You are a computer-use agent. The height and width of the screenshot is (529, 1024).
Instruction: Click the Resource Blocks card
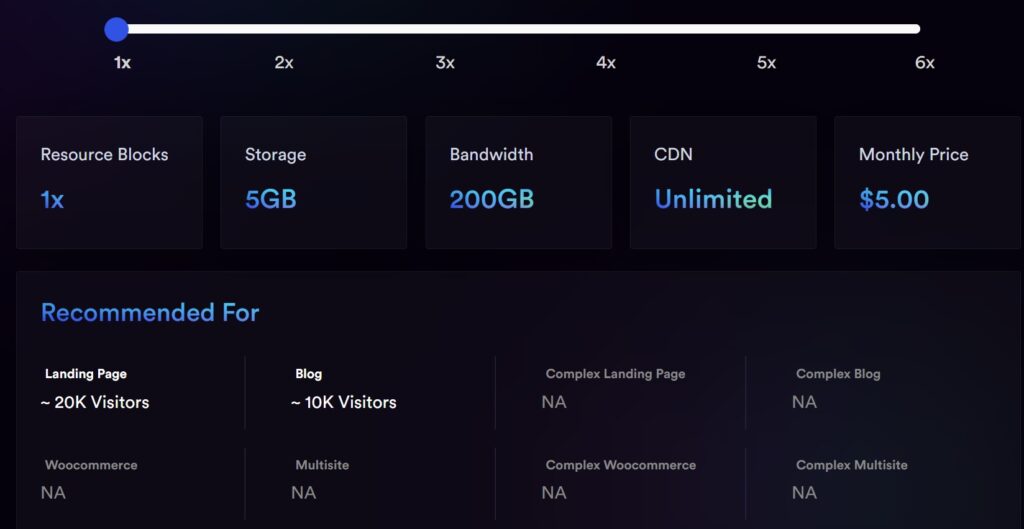click(x=109, y=182)
